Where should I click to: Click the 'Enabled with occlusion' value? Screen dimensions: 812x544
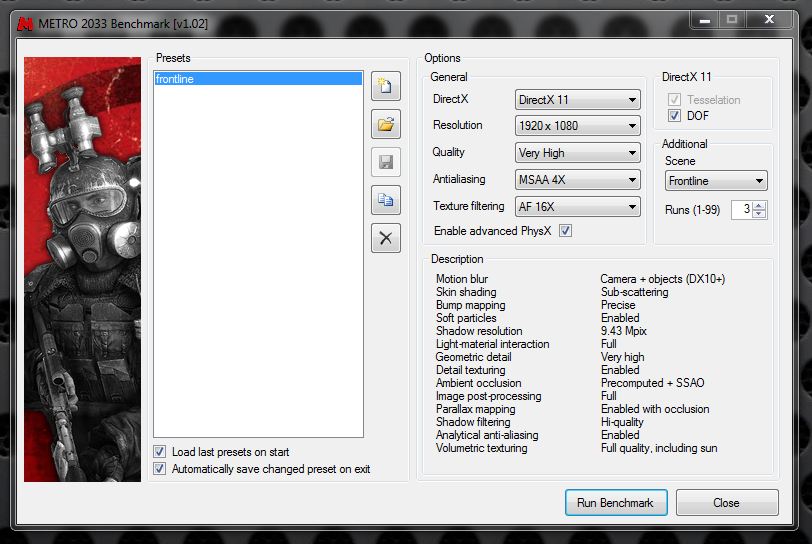pos(655,409)
